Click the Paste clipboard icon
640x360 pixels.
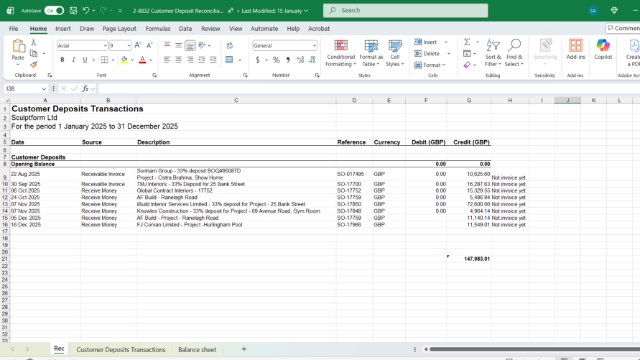(18, 46)
